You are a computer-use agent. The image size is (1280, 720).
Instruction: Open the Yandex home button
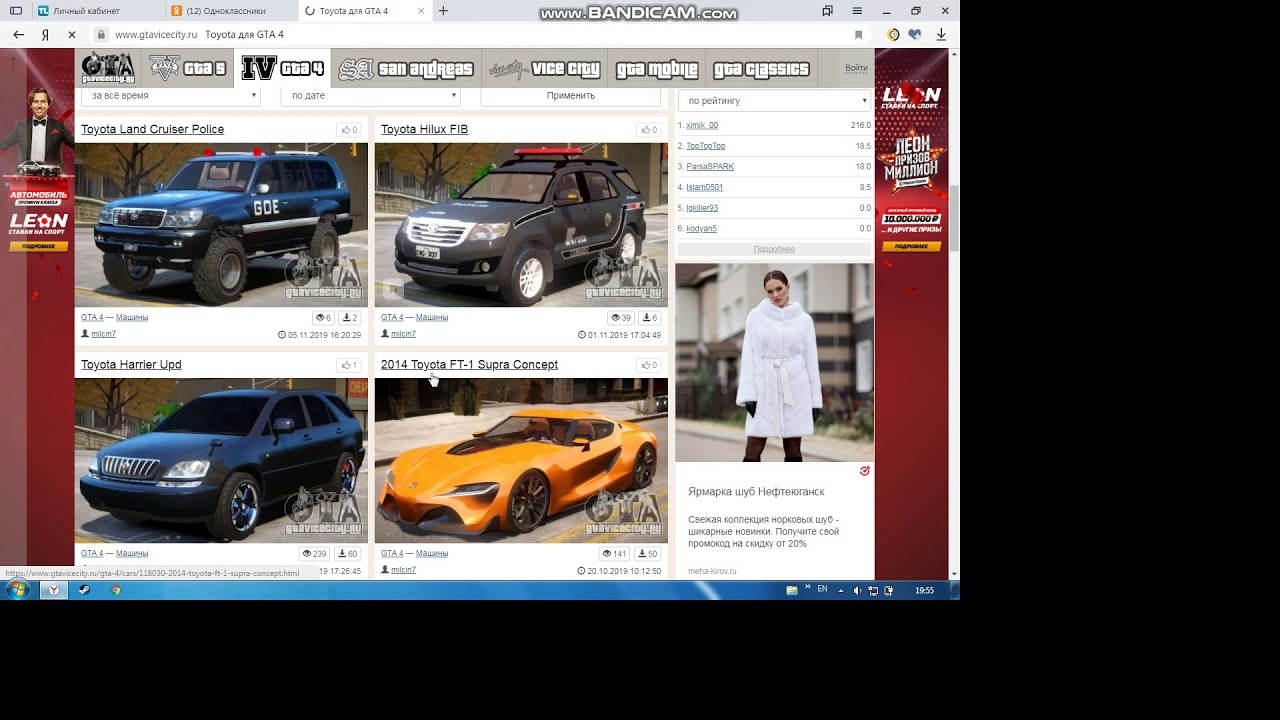[45, 34]
